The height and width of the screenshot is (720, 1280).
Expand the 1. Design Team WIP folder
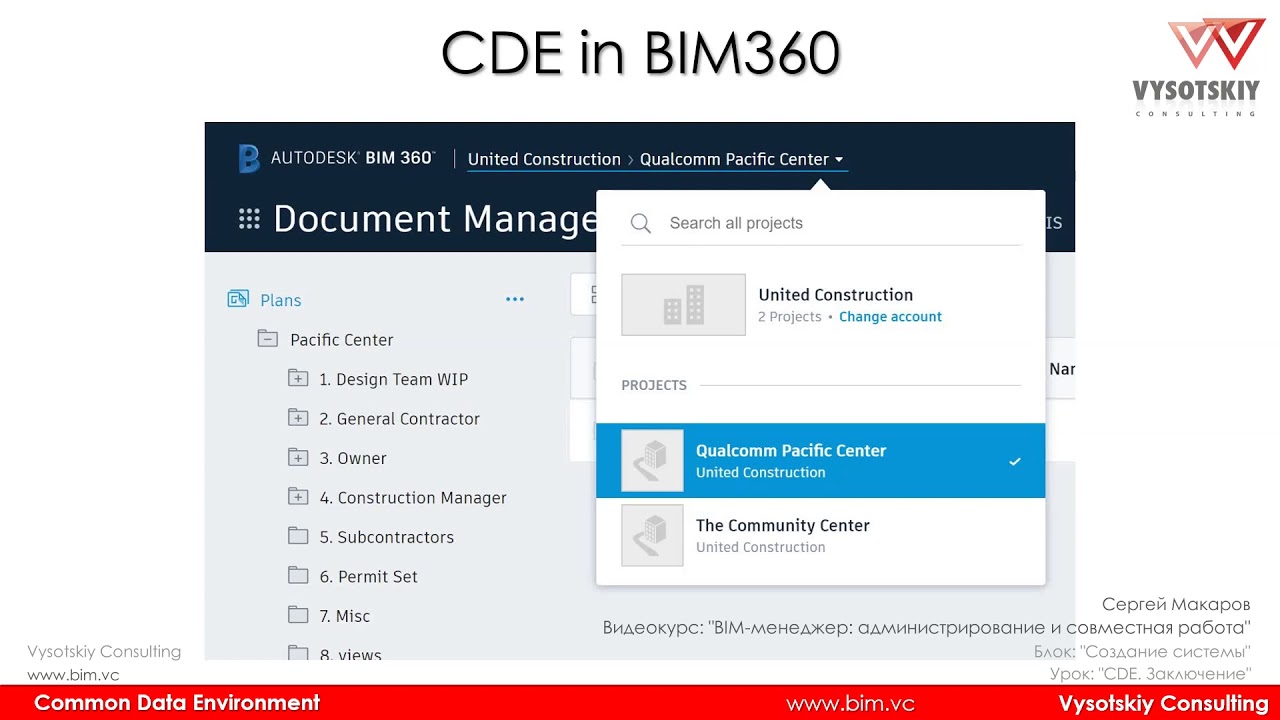[298, 378]
